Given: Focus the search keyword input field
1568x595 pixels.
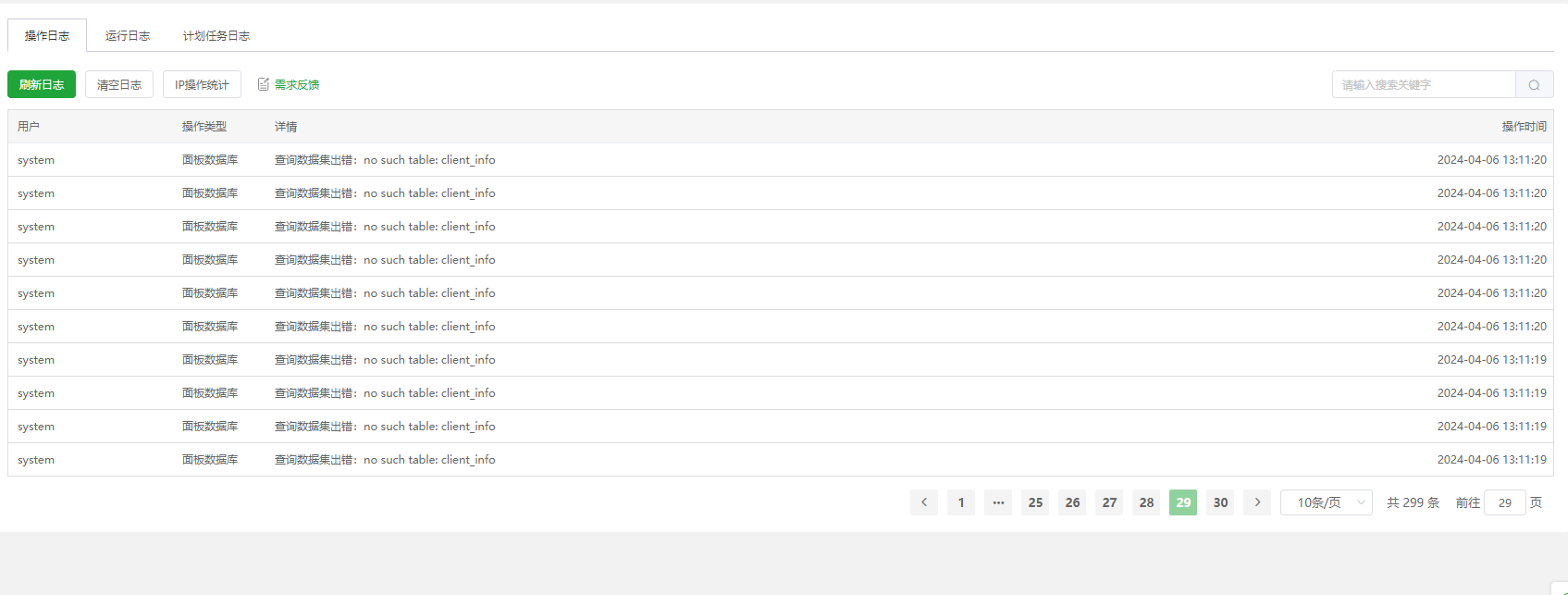Looking at the screenshot, I should coord(1424,85).
